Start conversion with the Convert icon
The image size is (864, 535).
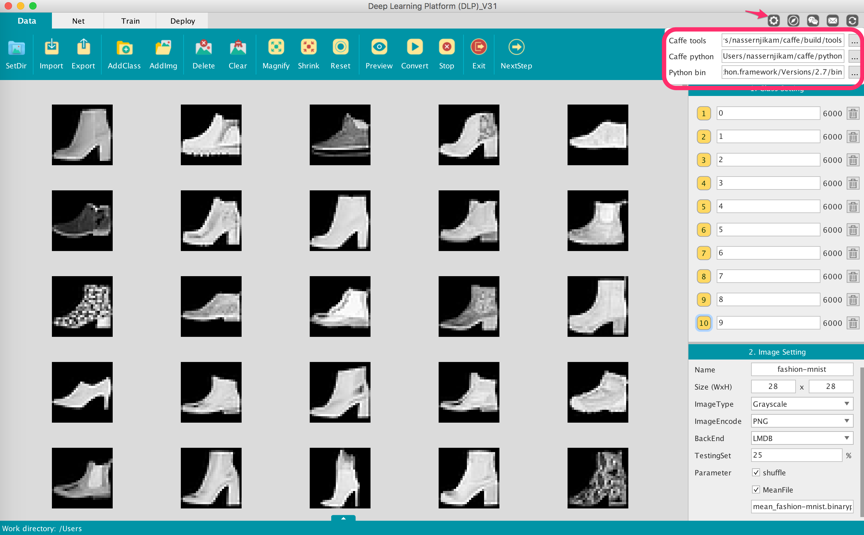click(x=414, y=48)
